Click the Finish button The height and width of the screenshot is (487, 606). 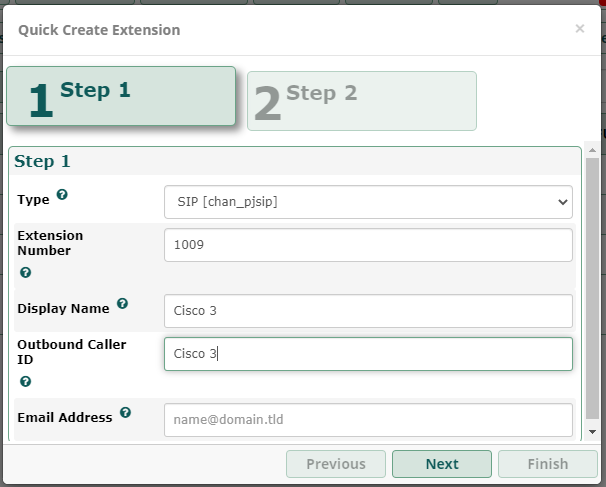click(548, 464)
